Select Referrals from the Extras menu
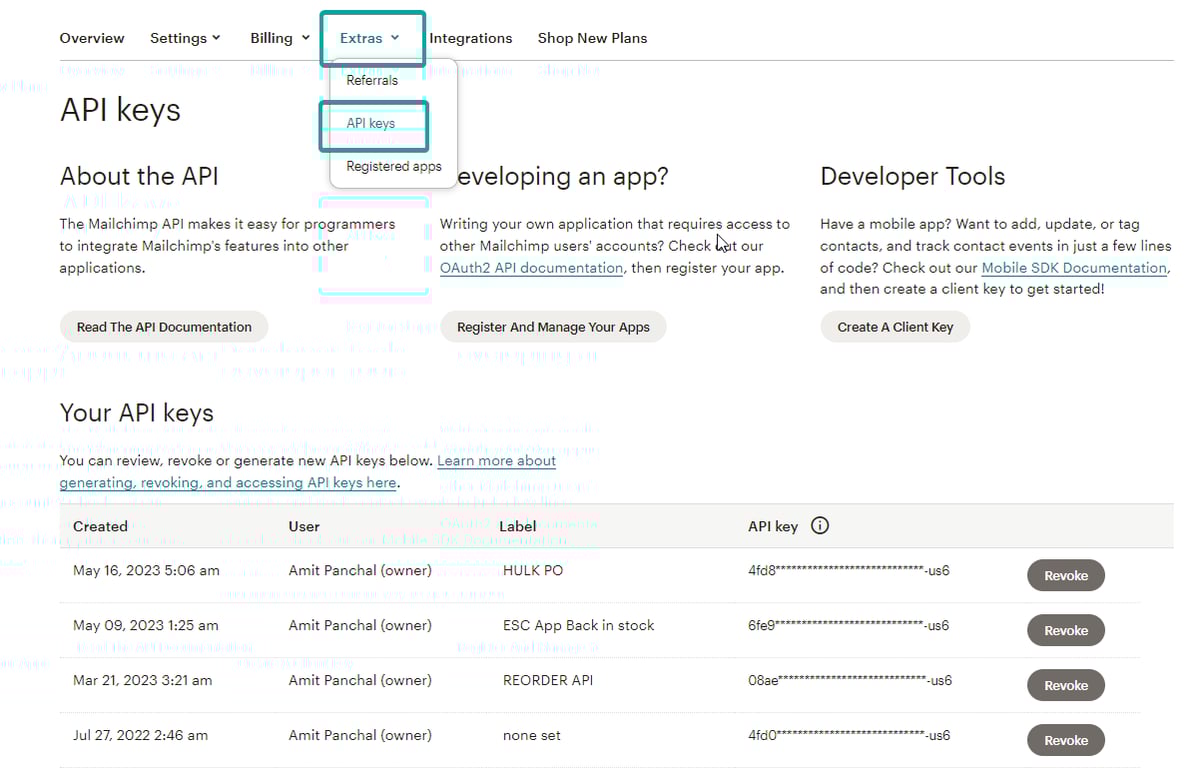 (x=372, y=80)
